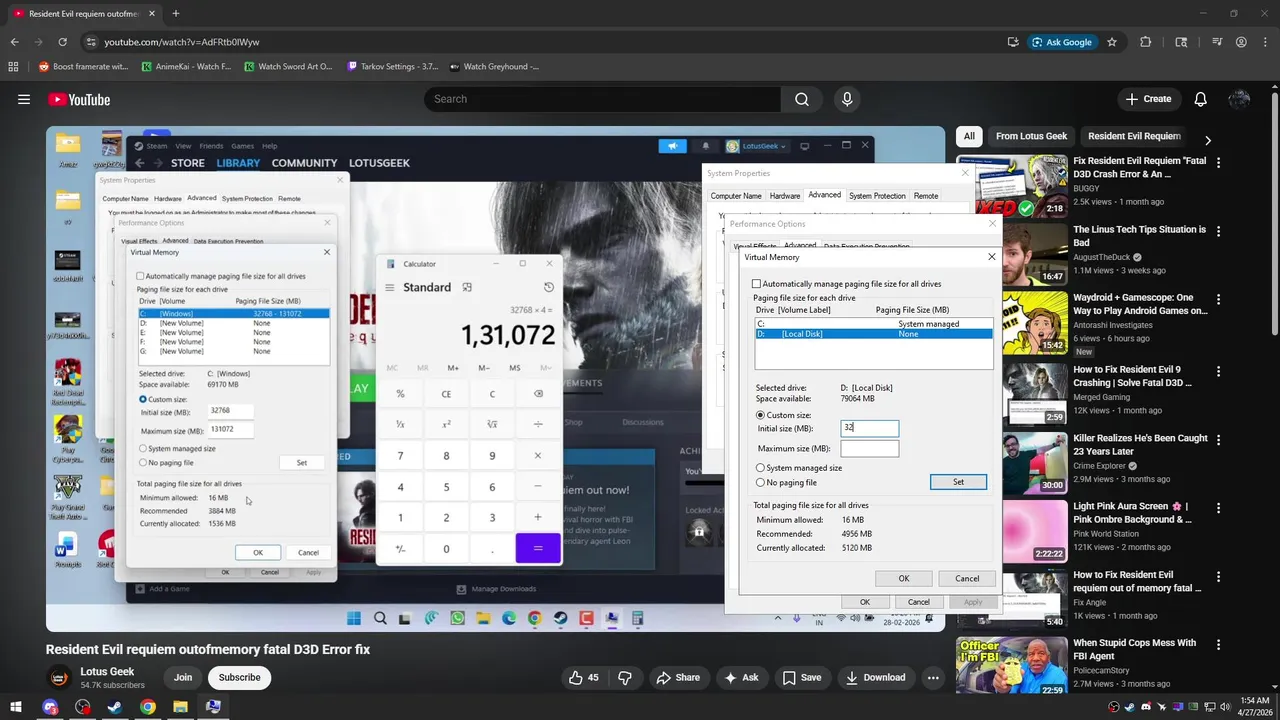Open the Chrome three-dot menu
Screen dimensions: 1280x720
1265,42
